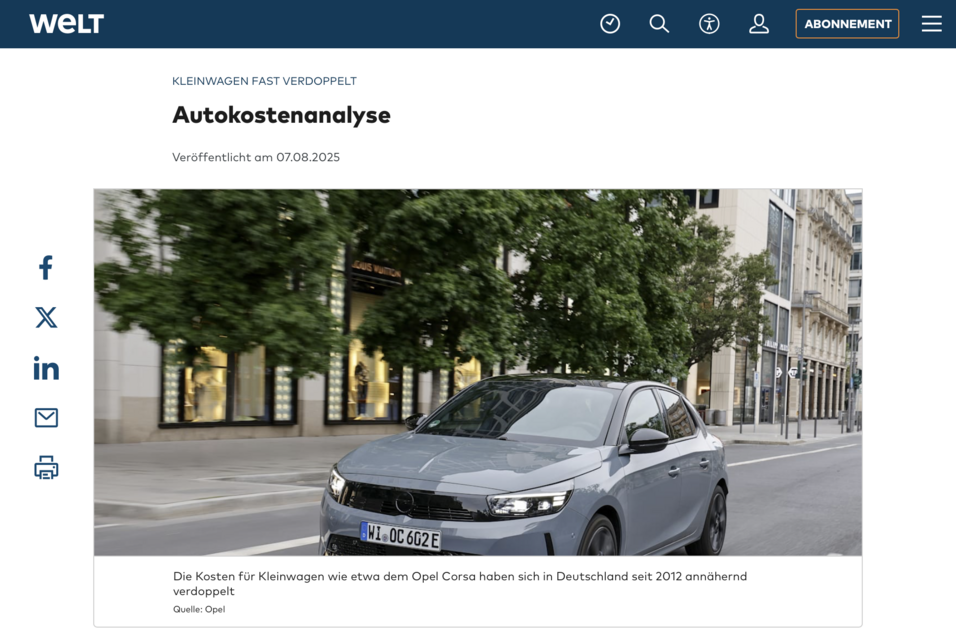Open the Opel Corsa article image
This screenshot has width=956, height=636.
click(x=478, y=372)
